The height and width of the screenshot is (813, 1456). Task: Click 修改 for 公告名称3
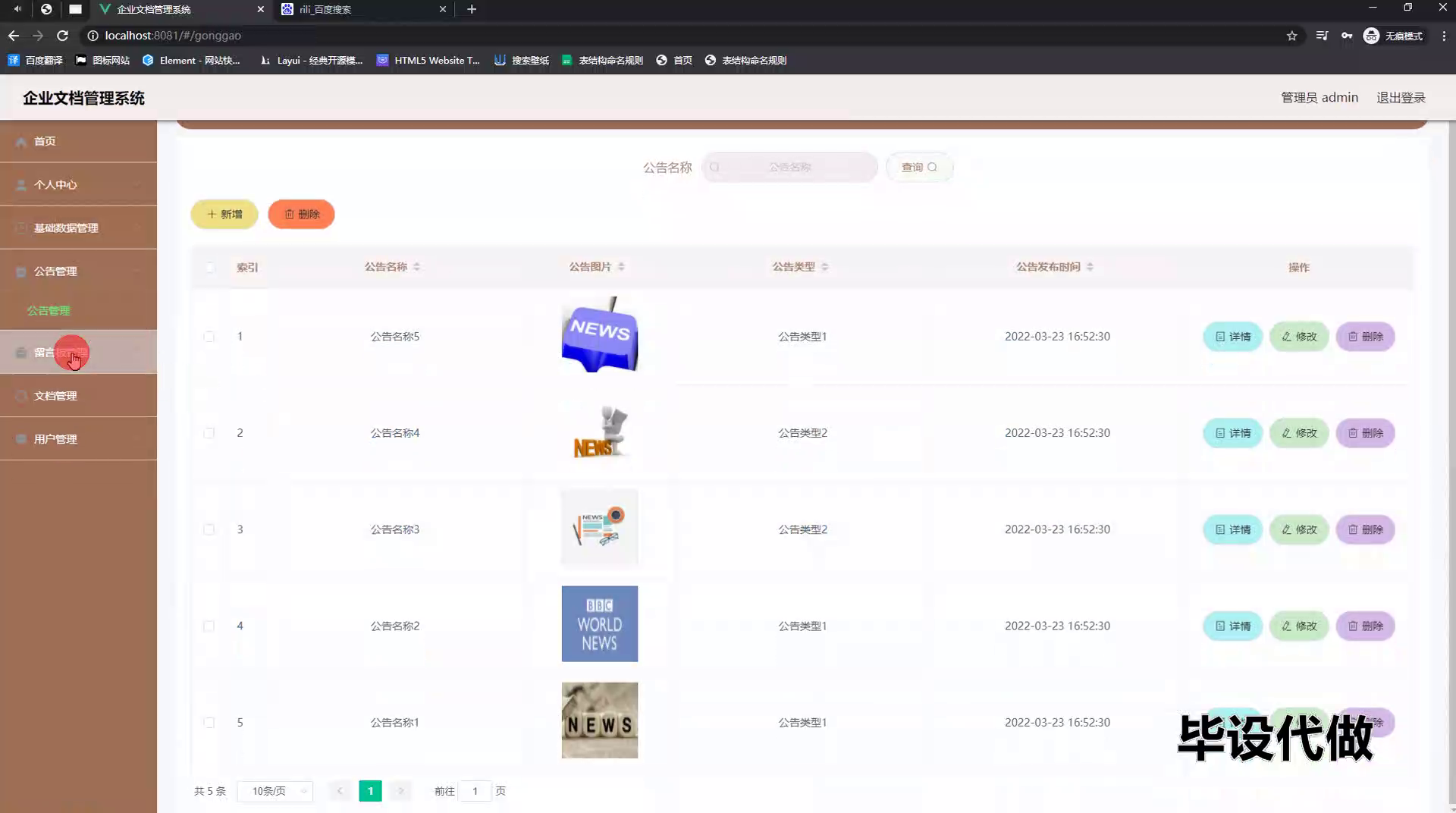coord(1299,529)
